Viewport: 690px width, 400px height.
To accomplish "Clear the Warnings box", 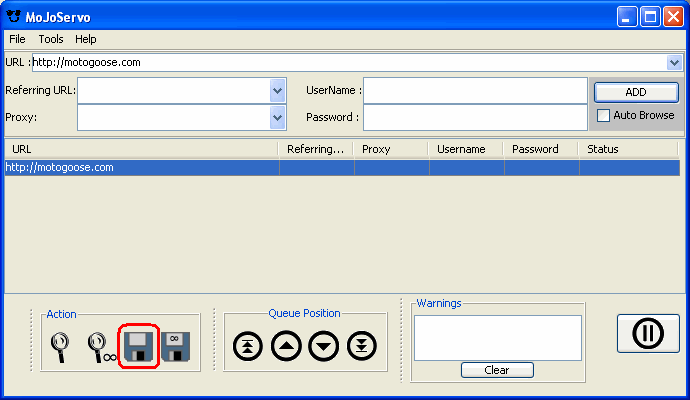I will click(x=497, y=370).
